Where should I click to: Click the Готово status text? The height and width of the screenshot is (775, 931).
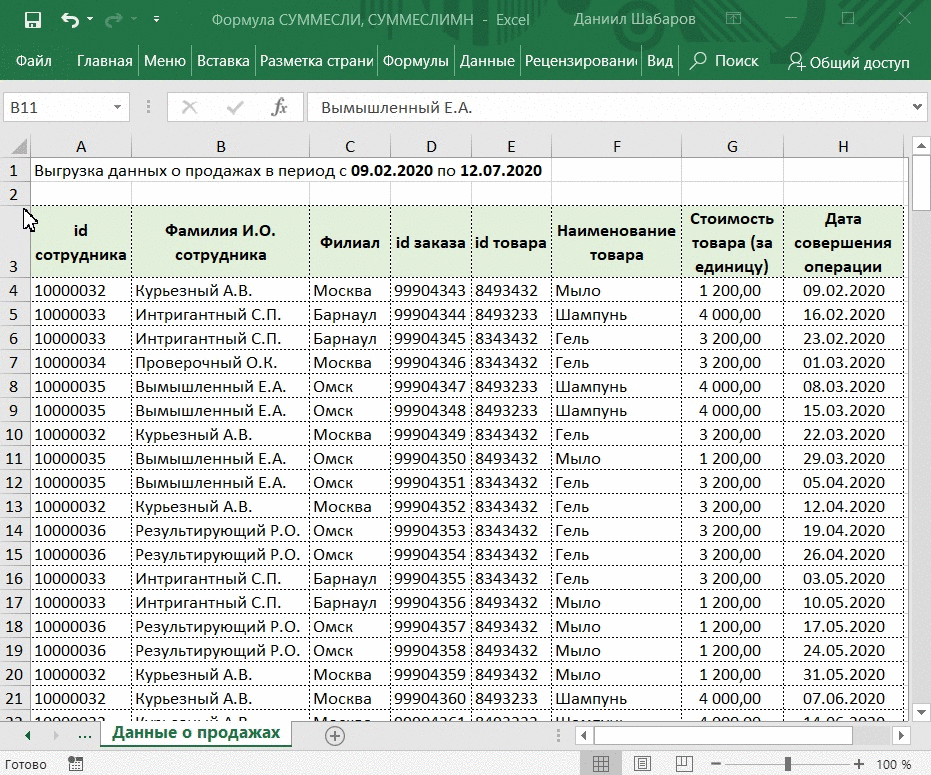coord(26,764)
